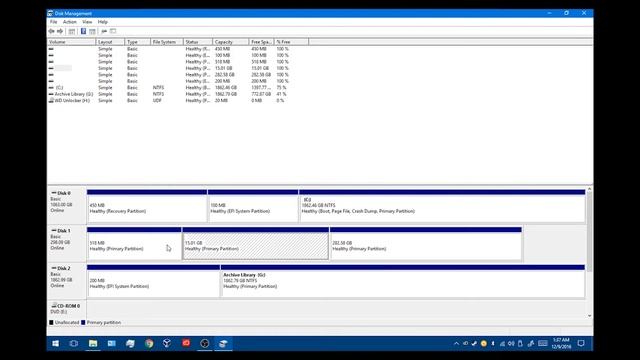
Task: Open Help via blue question-mark icon
Action: tap(83, 31)
